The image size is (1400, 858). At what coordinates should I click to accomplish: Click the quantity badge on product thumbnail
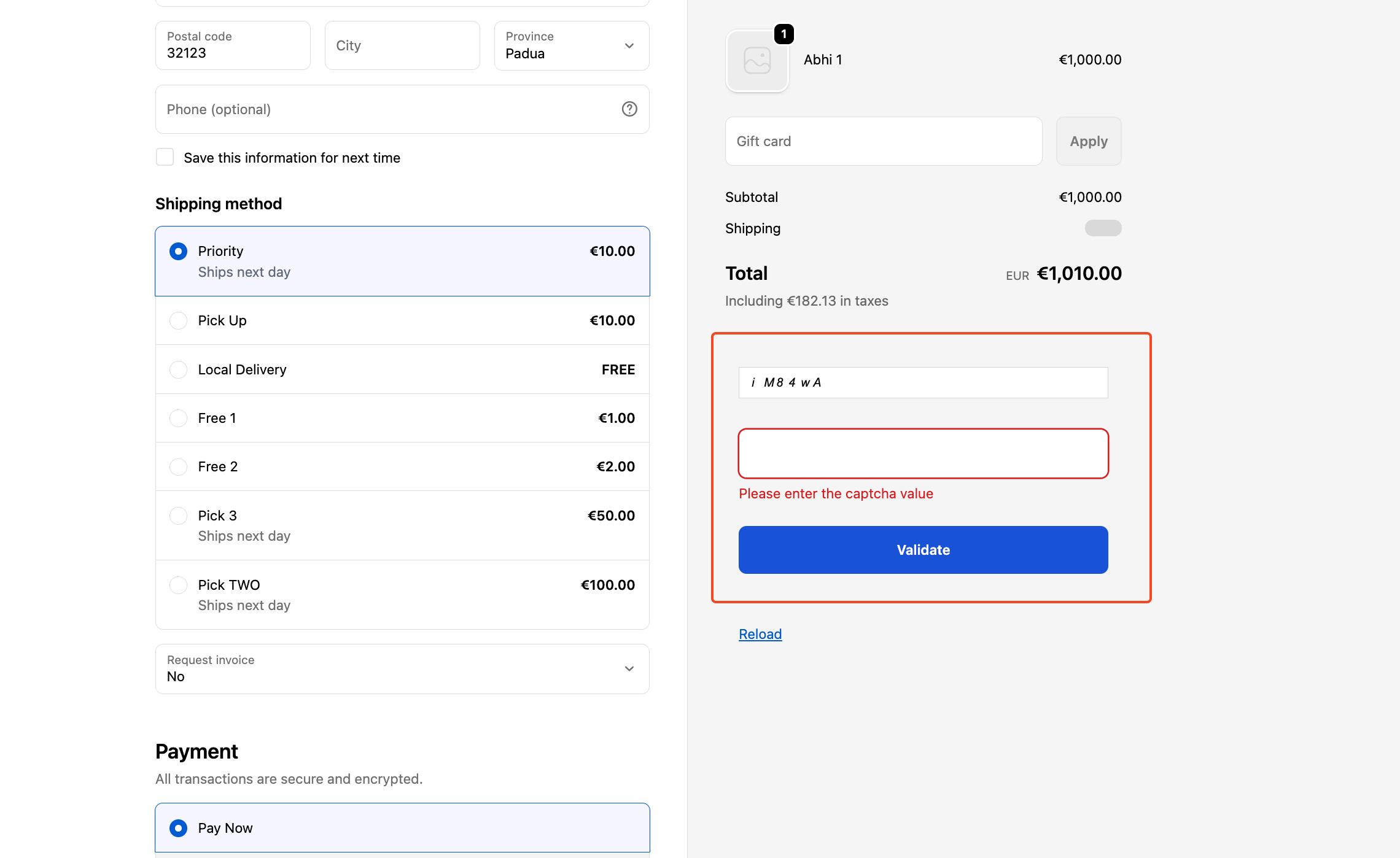(784, 34)
